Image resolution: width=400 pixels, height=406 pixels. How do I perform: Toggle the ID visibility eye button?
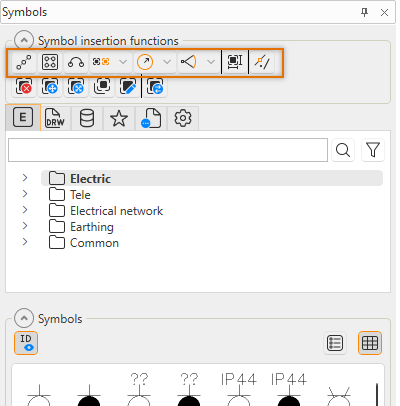(26, 343)
